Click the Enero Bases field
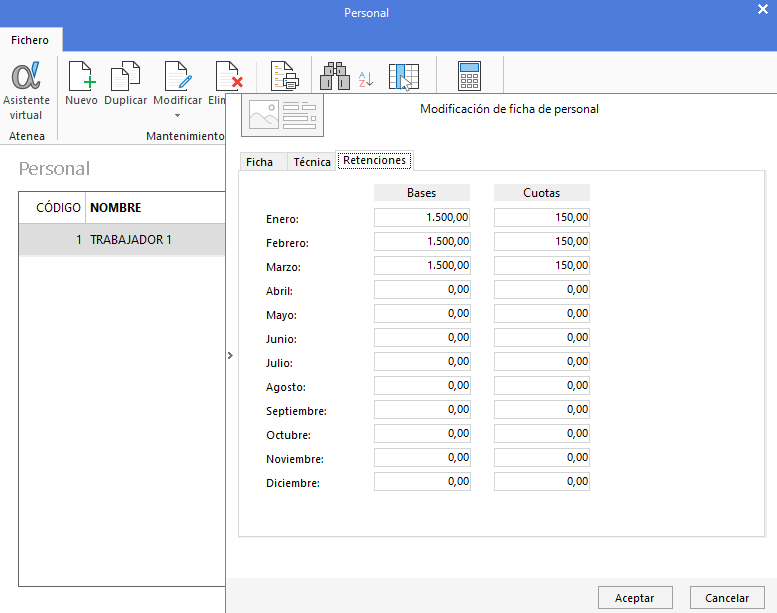The width and height of the screenshot is (777, 613). [x=422, y=217]
